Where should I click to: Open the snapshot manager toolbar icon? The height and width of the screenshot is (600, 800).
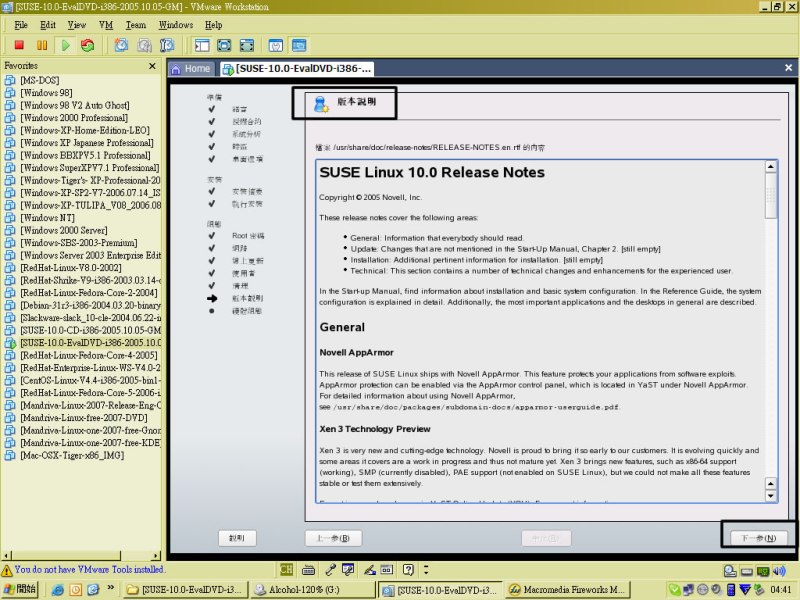[x=167, y=45]
